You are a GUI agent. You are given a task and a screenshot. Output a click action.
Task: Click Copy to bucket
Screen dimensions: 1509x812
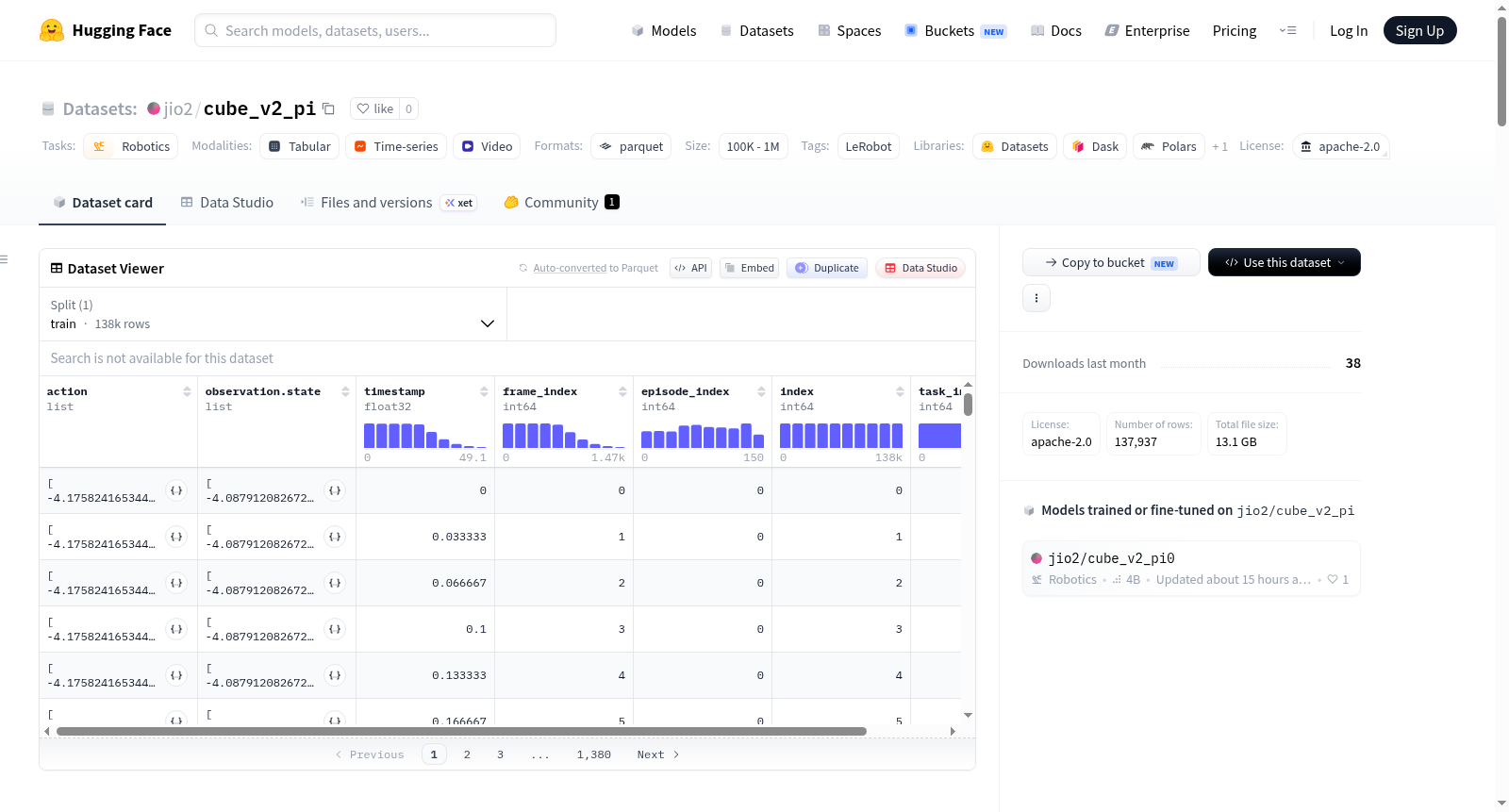[1111, 262]
